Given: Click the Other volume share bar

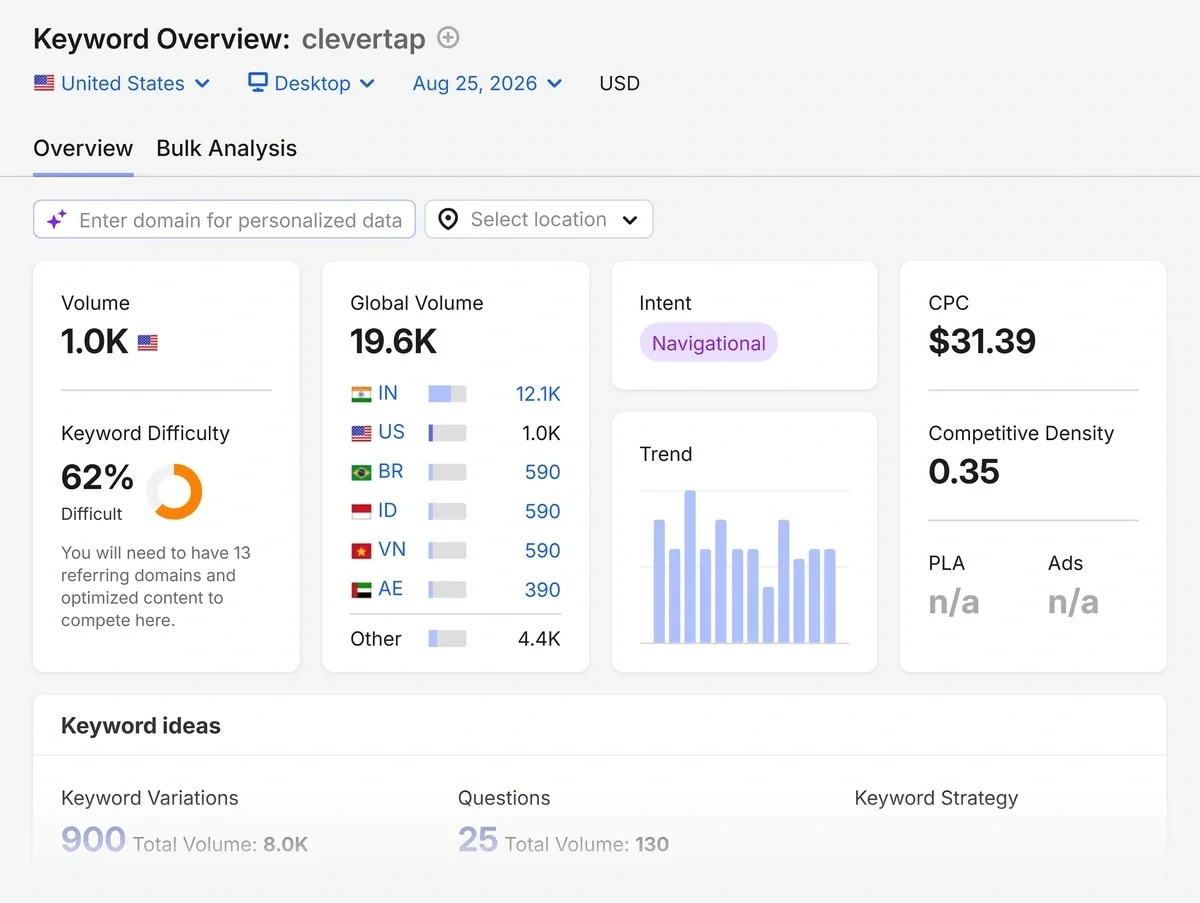Looking at the screenshot, I should pyautogui.click(x=447, y=638).
